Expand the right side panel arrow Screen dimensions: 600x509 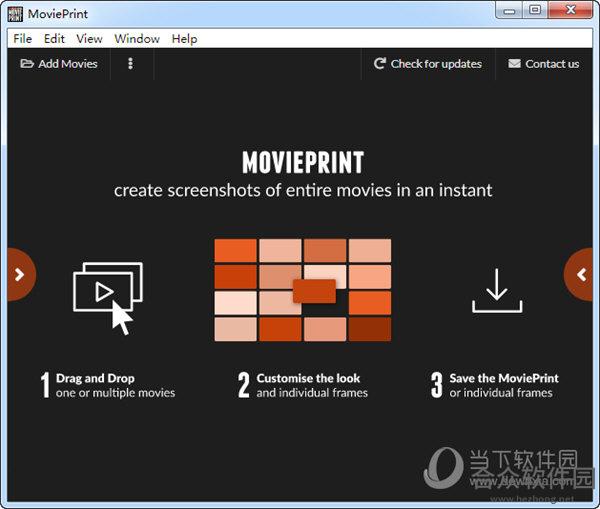[580, 274]
